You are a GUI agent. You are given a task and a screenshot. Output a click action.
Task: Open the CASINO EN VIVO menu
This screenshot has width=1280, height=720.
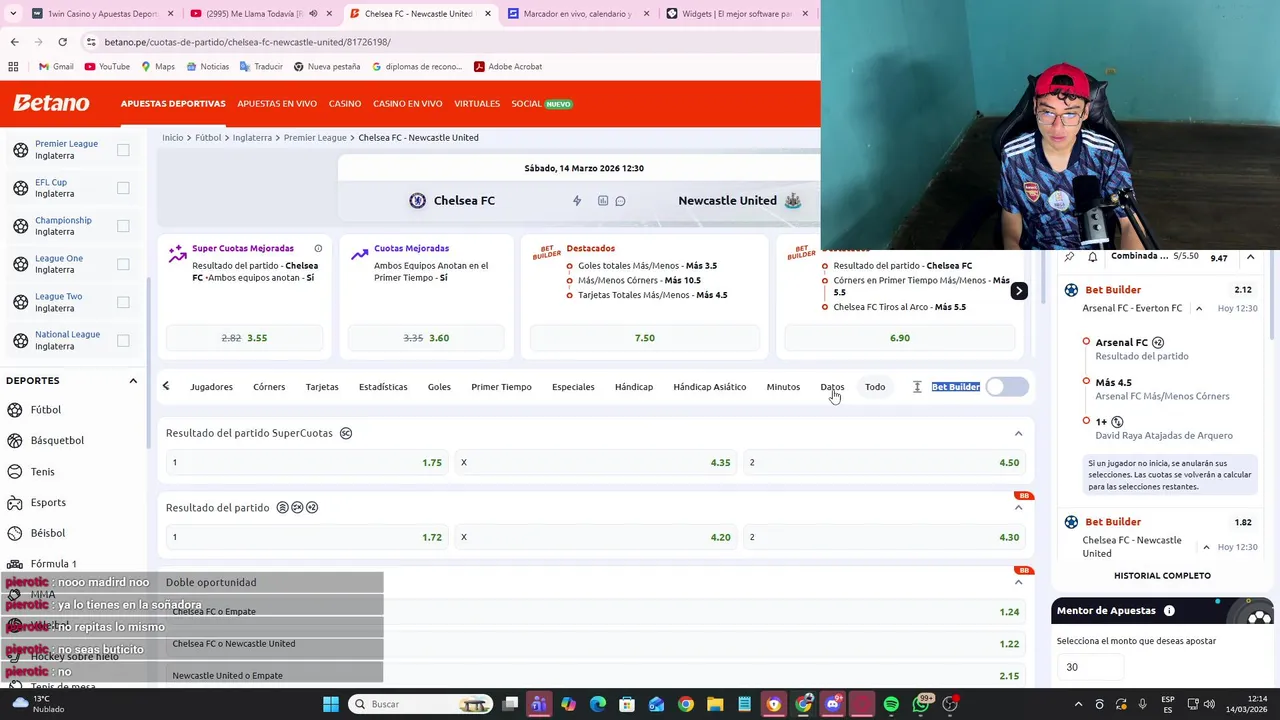(407, 104)
